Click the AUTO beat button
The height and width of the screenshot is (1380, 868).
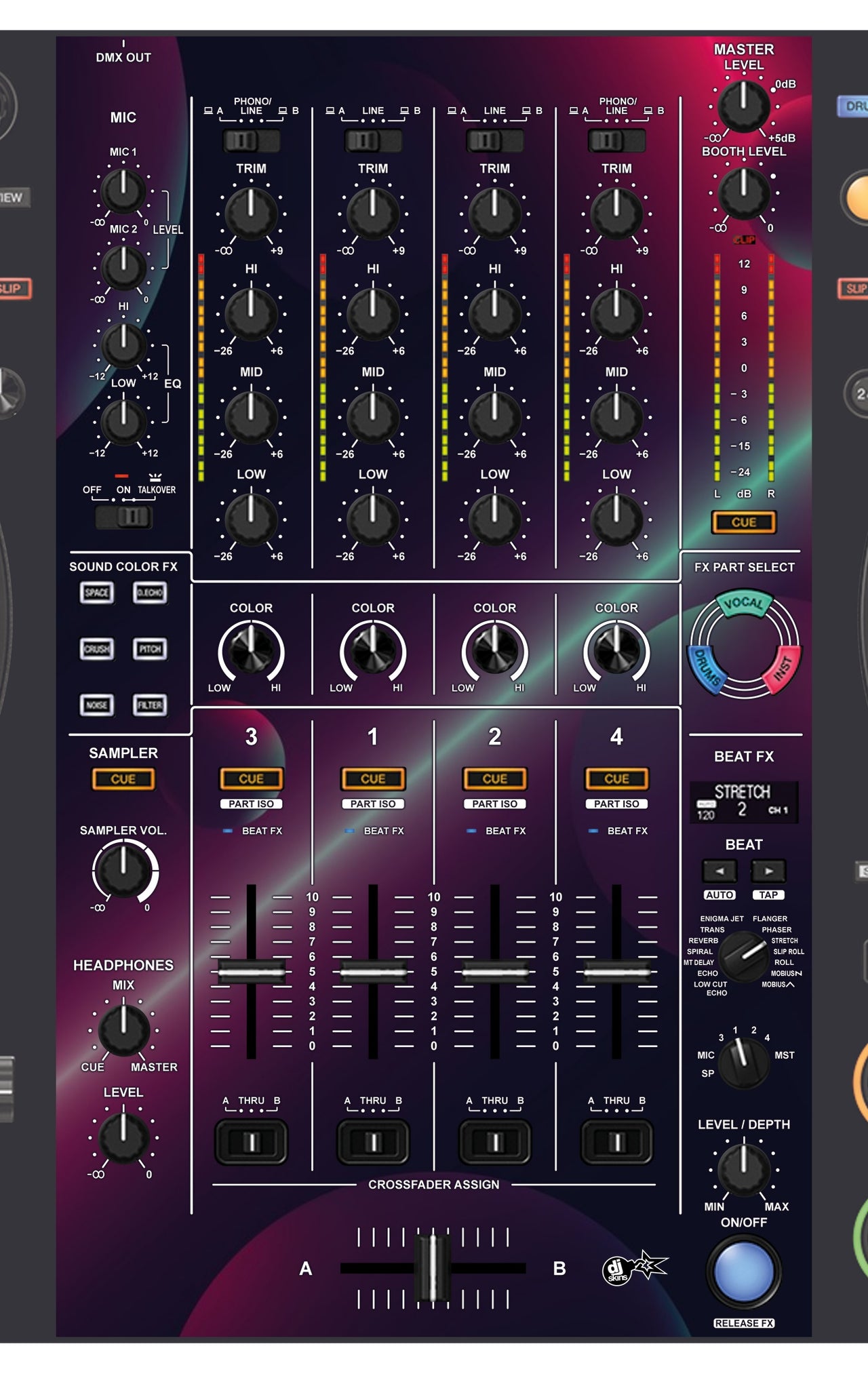(x=719, y=895)
